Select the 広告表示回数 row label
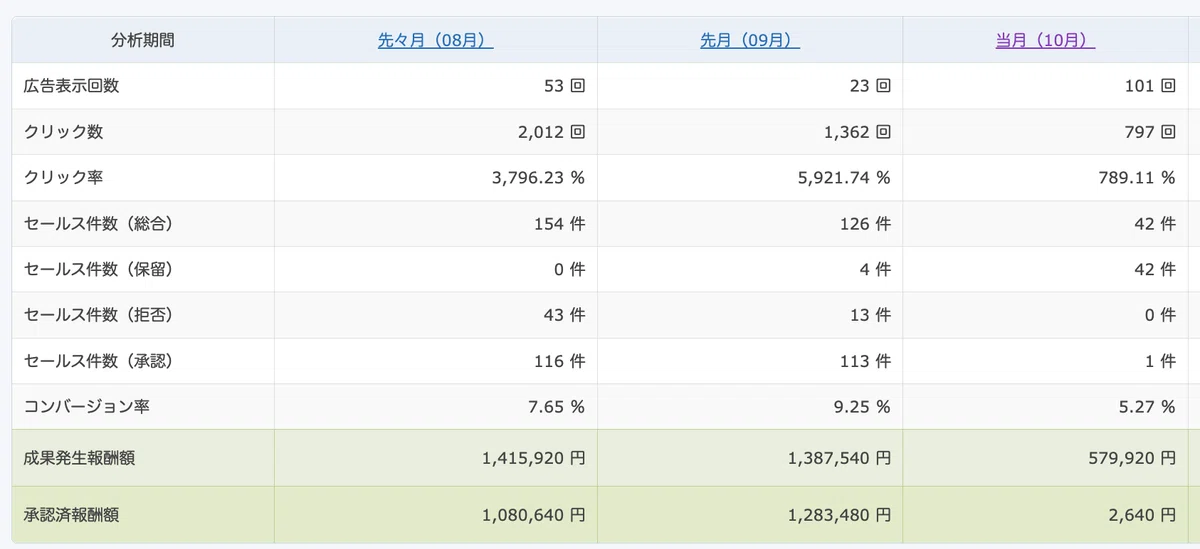1200x549 pixels. pyautogui.click(x=72, y=86)
